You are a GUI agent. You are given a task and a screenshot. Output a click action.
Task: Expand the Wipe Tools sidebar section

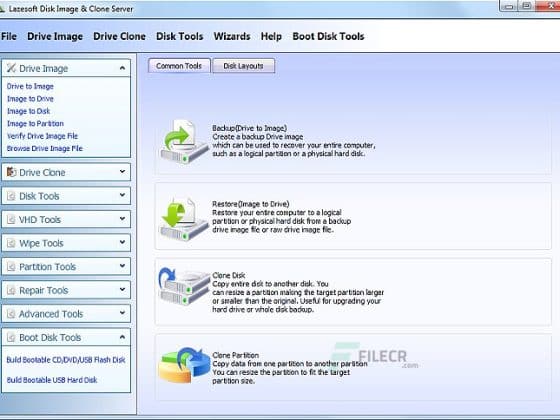pos(122,242)
